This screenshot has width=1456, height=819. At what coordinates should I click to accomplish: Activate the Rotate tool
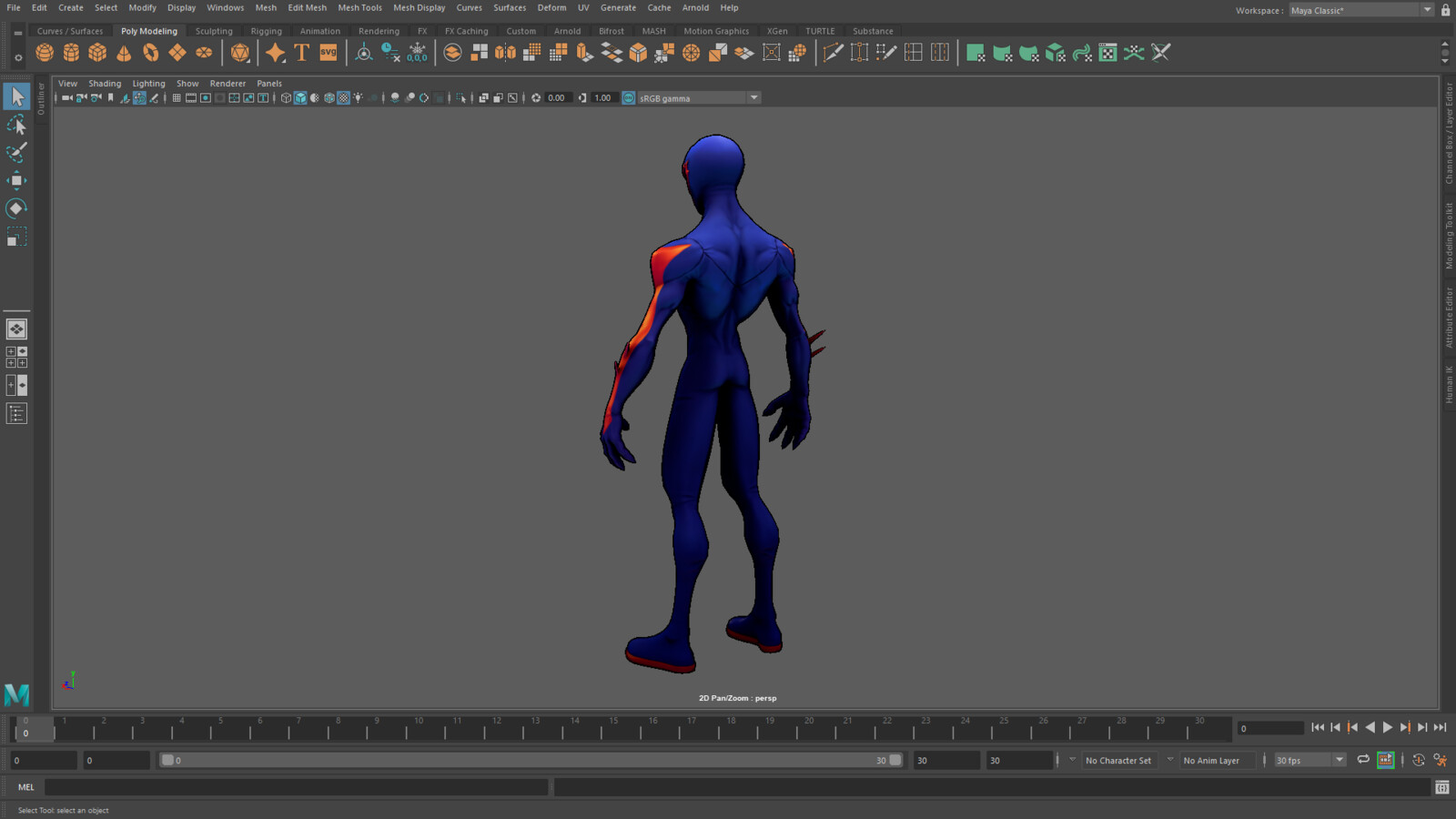(16, 208)
